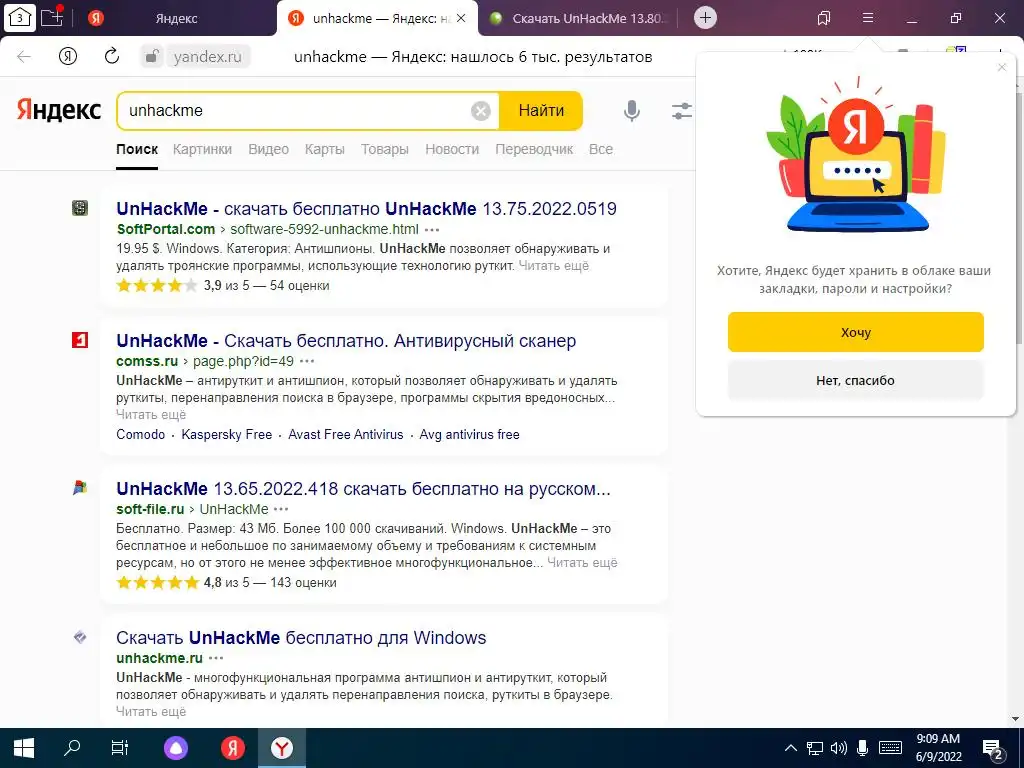Click the Kaspersky Free sitelink
The height and width of the screenshot is (768, 1024).
(x=227, y=435)
